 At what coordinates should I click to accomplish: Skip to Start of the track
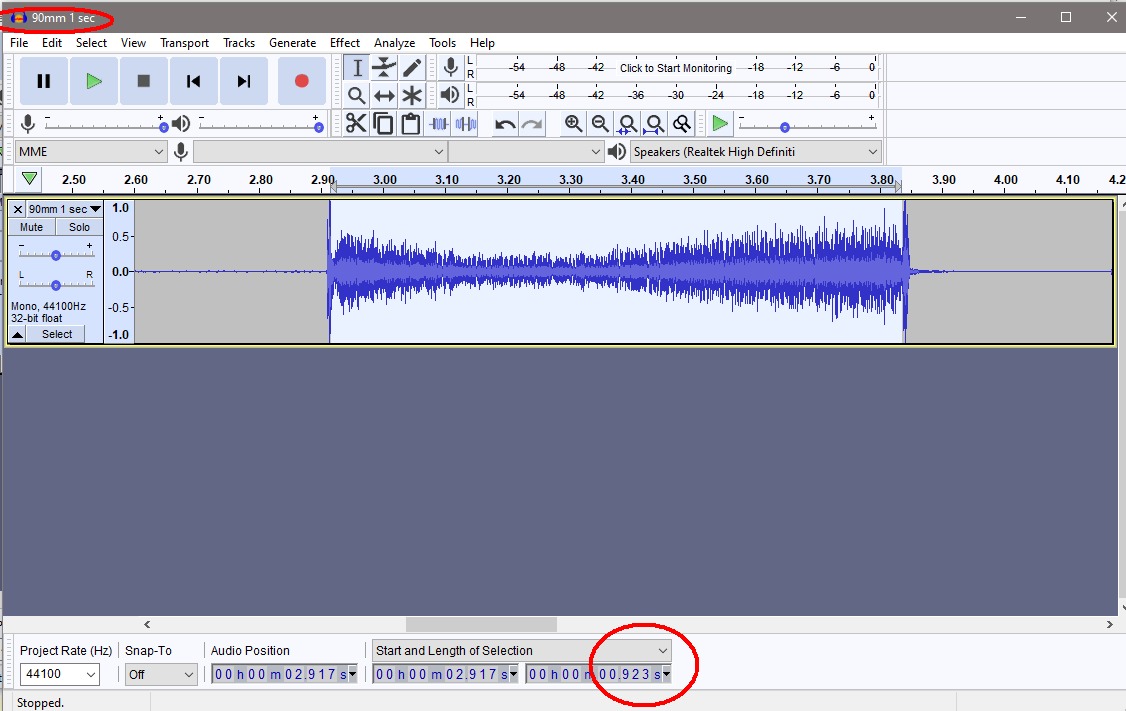[193, 81]
